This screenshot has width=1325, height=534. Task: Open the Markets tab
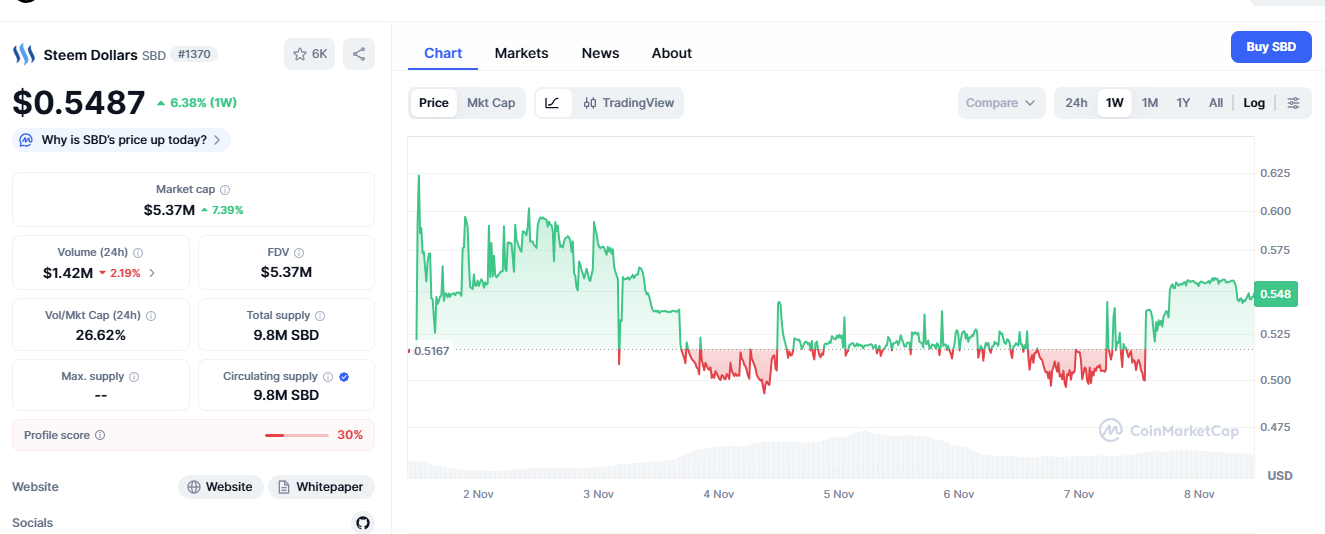pos(522,53)
